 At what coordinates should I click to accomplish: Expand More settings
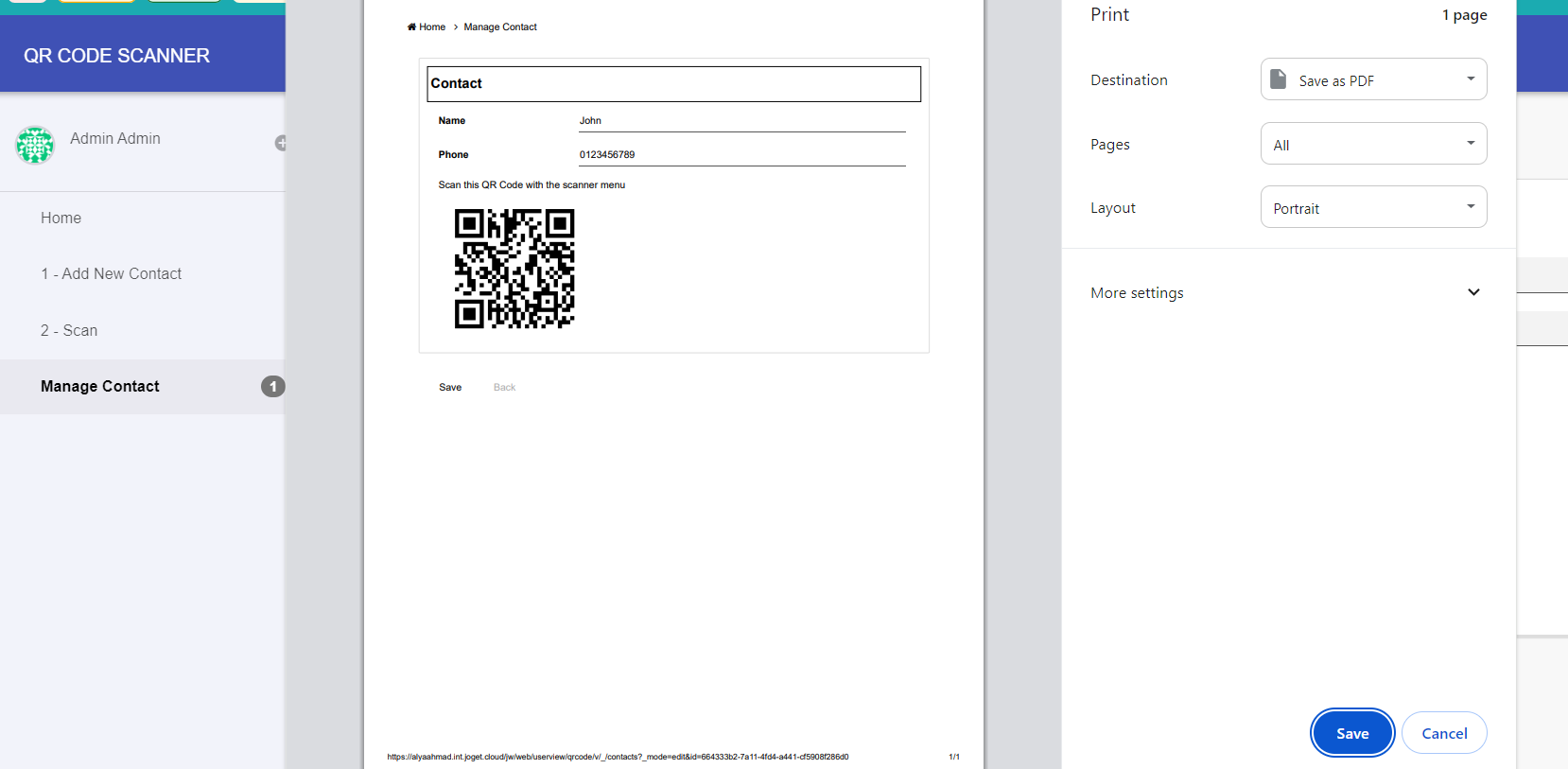(1288, 292)
